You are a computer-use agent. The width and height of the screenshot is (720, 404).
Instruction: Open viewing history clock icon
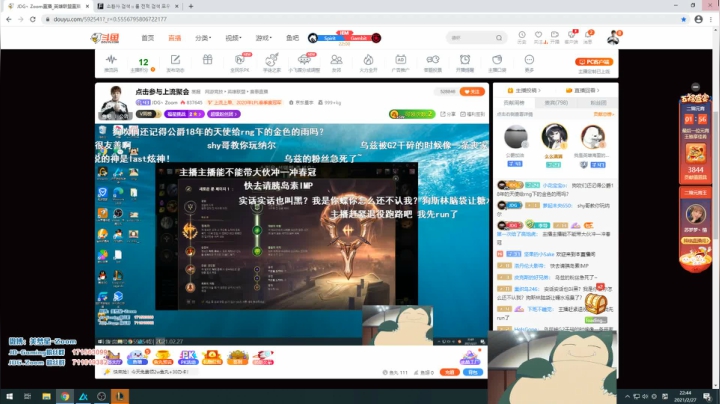pos(522,36)
